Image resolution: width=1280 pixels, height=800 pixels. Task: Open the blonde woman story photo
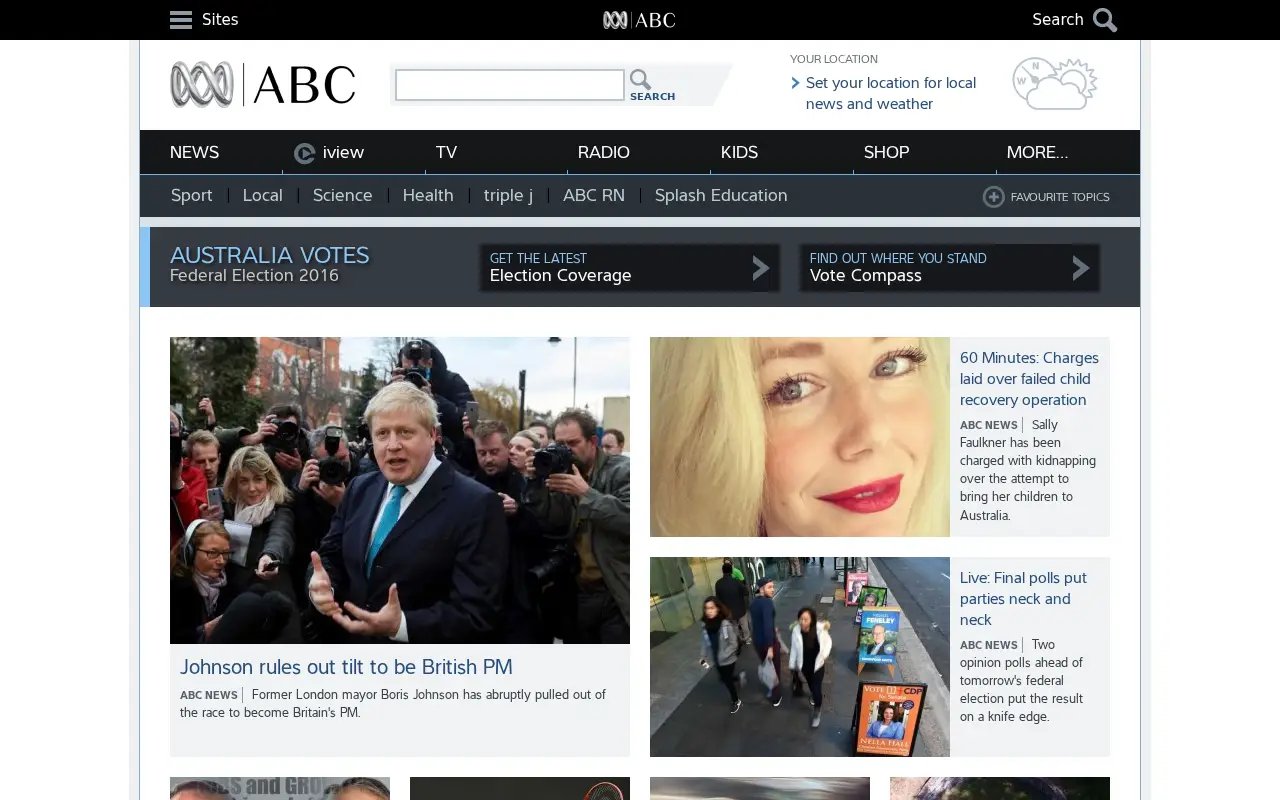(x=800, y=437)
